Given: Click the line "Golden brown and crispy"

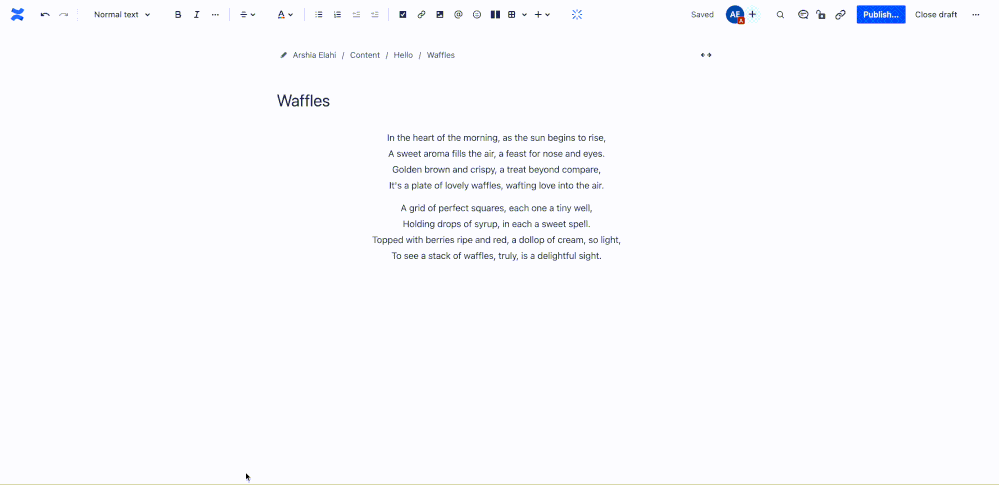Looking at the screenshot, I should click(496, 170).
